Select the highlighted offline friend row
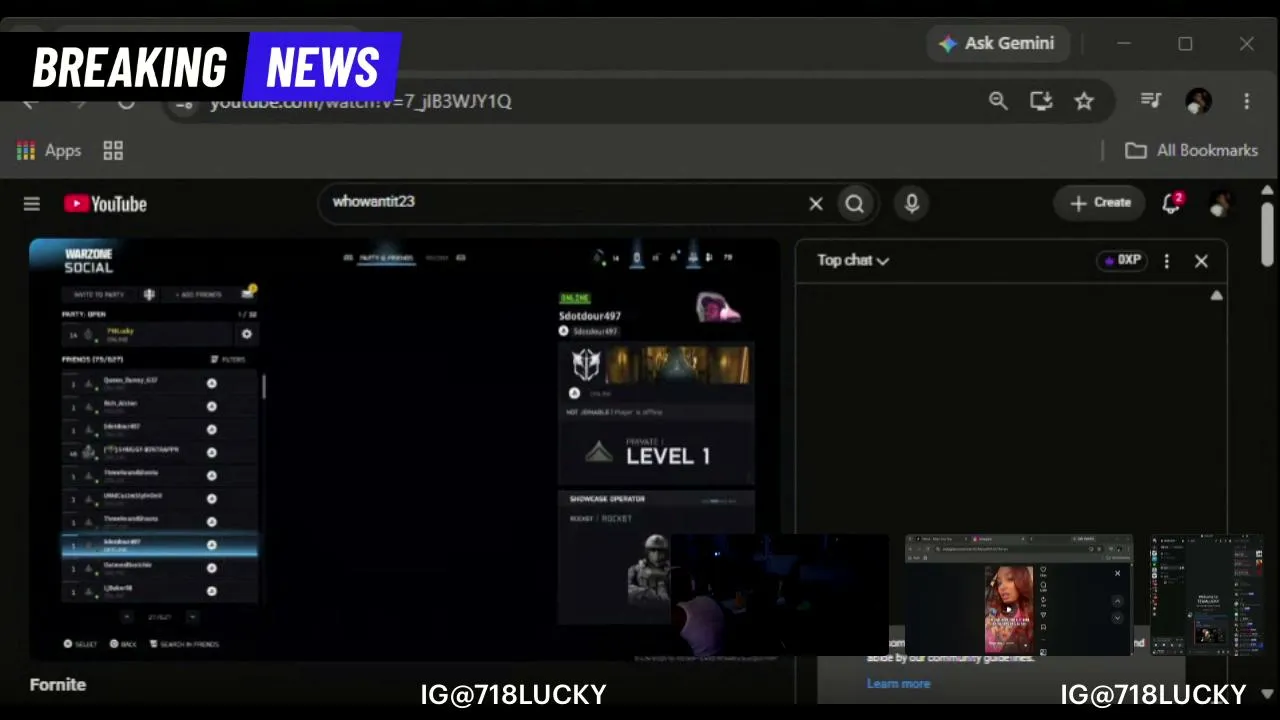 pyautogui.click(x=160, y=545)
